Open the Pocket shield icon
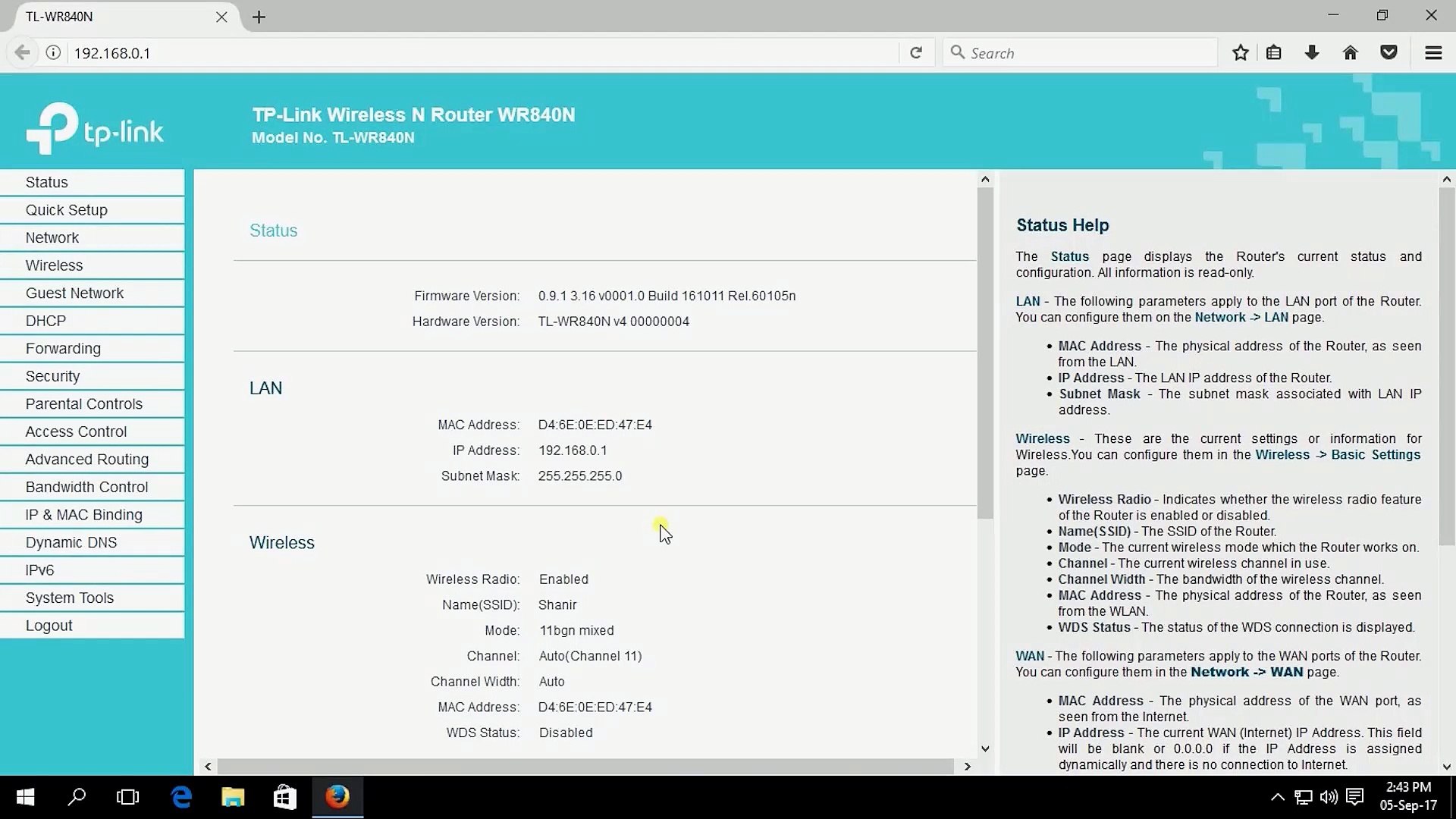The image size is (1456, 819). coord(1389,53)
